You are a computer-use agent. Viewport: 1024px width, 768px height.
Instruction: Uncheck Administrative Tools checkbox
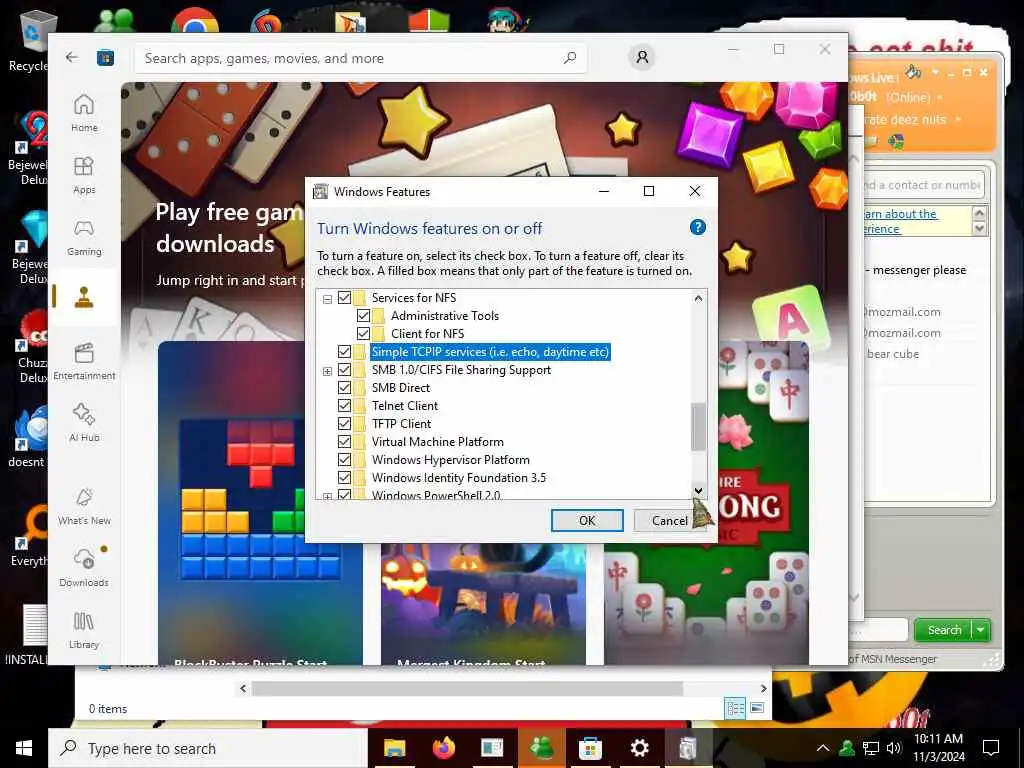[364, 316]
